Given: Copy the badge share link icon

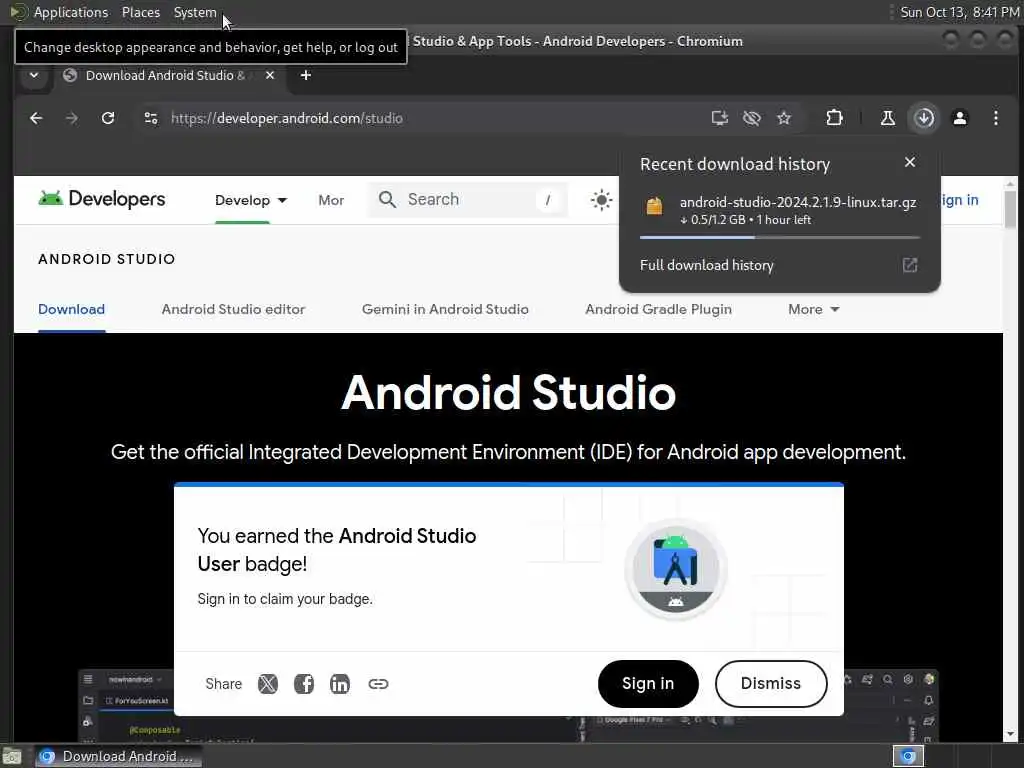Looking at the screenshot, I should [378, 684].
